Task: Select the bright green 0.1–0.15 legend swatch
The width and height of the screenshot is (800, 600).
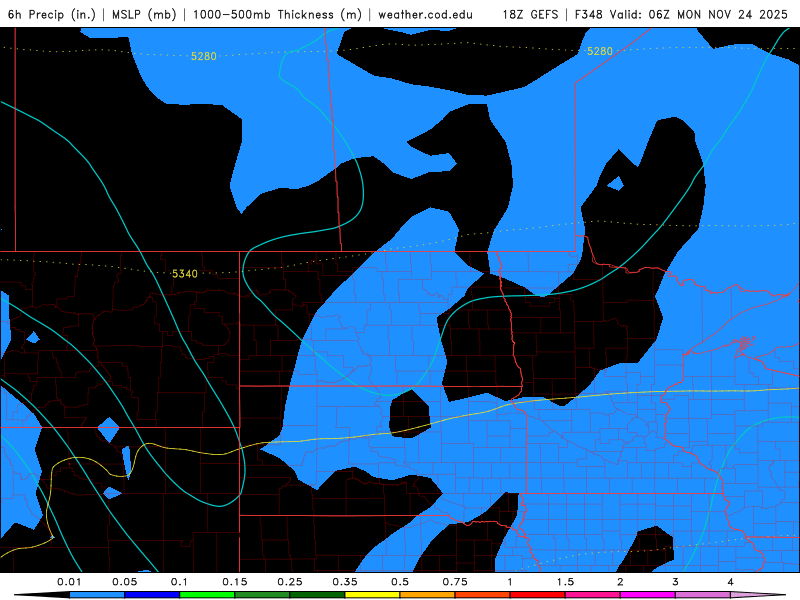Action: (x=207, y=595)
